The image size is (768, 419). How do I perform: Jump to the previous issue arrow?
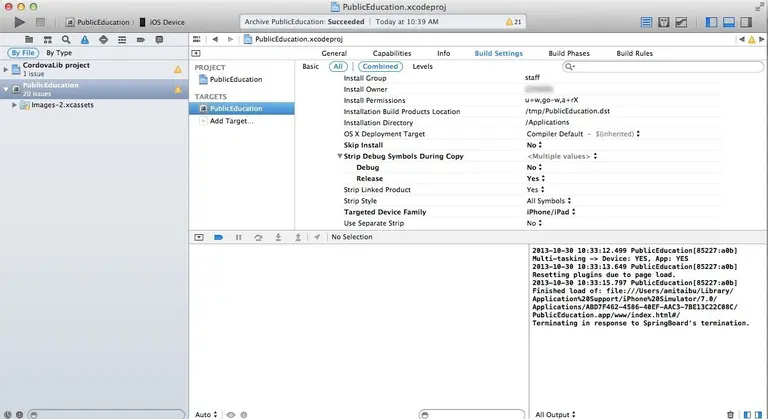tap(742, 39)
